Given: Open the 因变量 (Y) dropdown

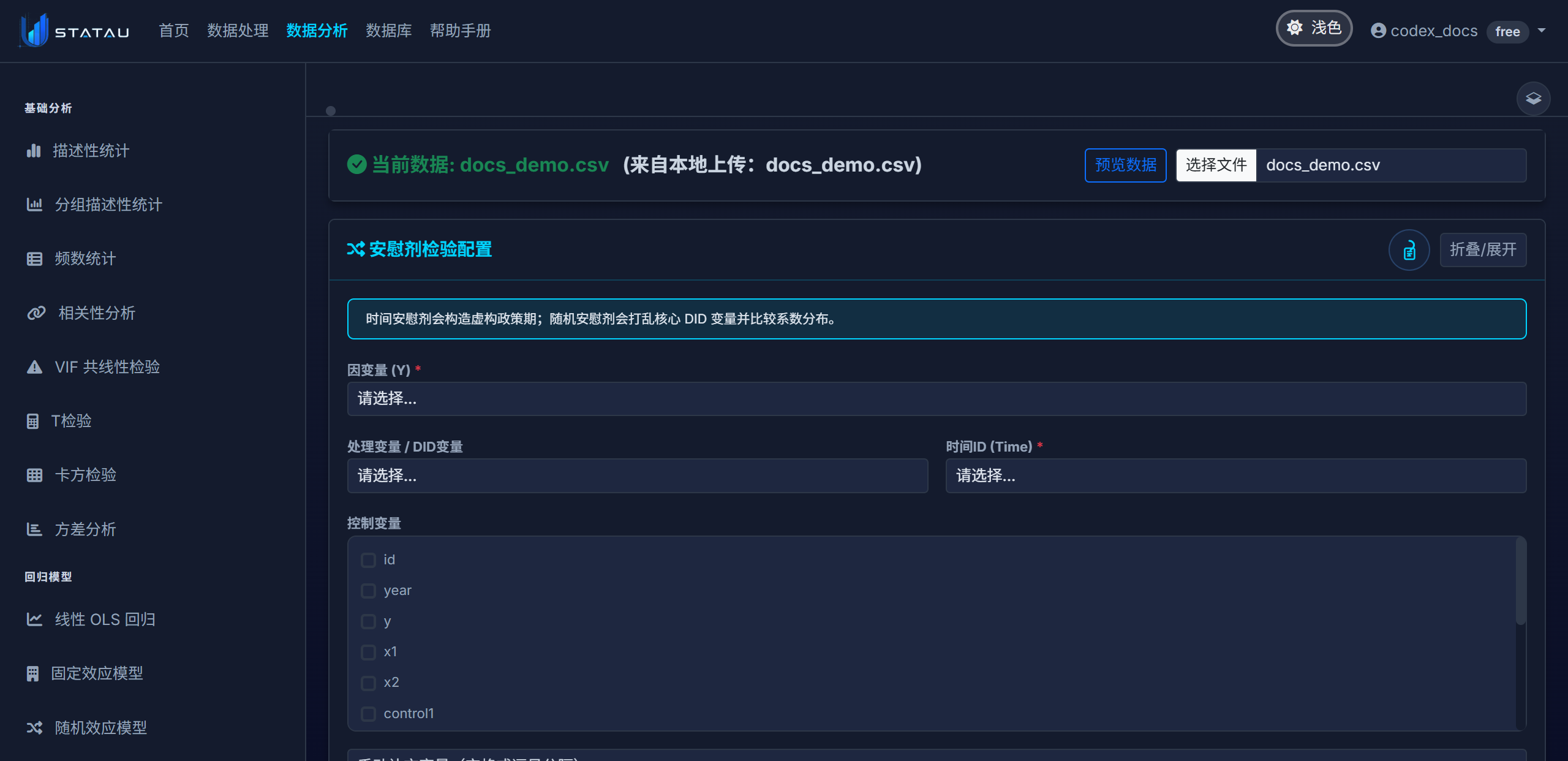Looking at the screenshot, I should [937, 399].
